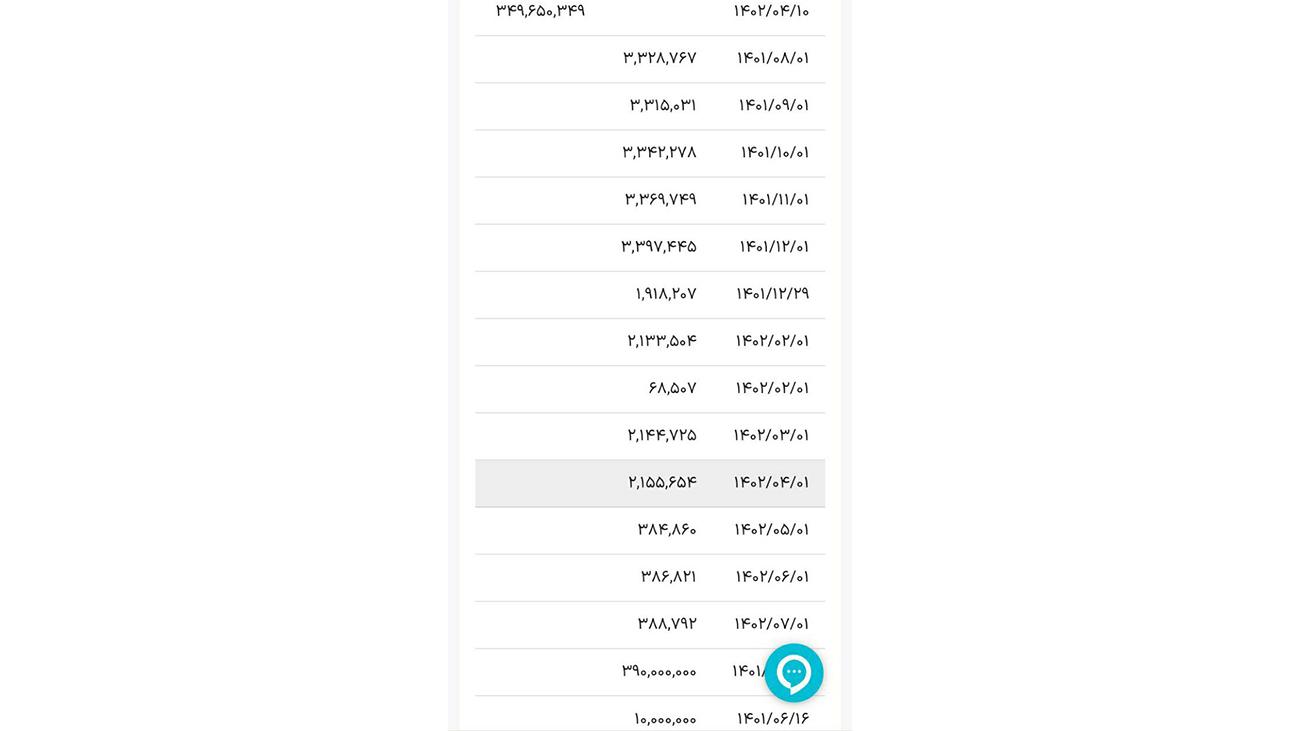The height and width of the screenshot is (731, 1300).
Task: Select the row dated ۱۴۰۲/۰۴/۱۰
Action: pos(650,12)
